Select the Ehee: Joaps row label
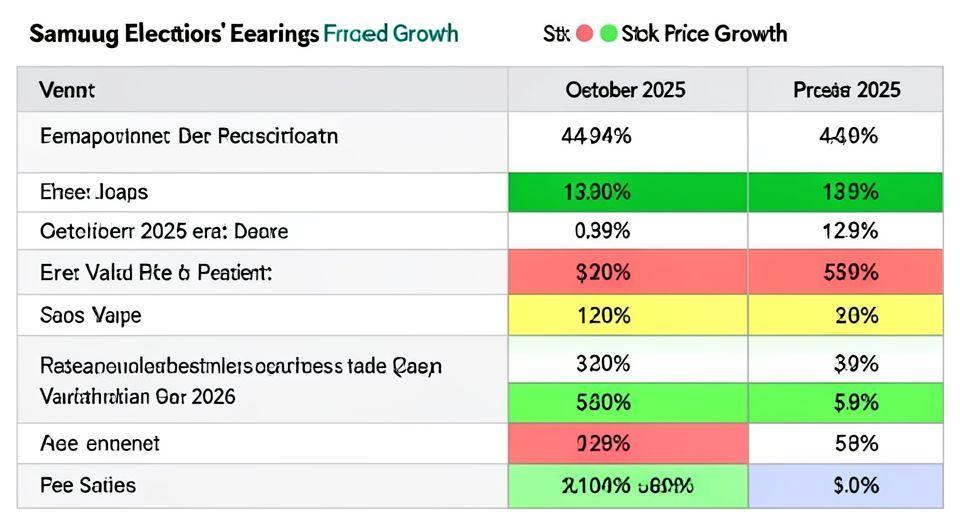Screen dimensions: 960x528 click(x=94, y=192)
